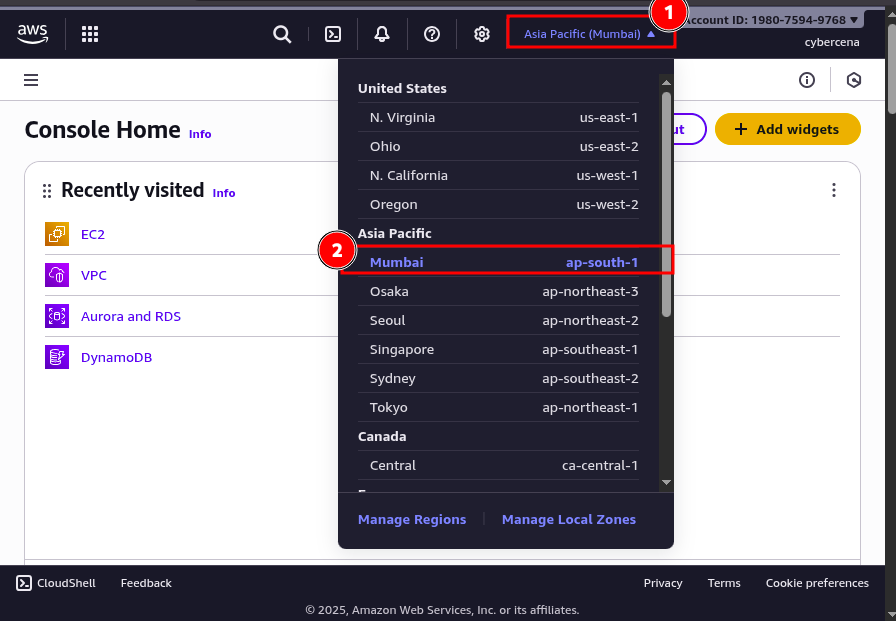Click the Canada group heading
This screenshot has height=621, width=896.
point(382,436)
